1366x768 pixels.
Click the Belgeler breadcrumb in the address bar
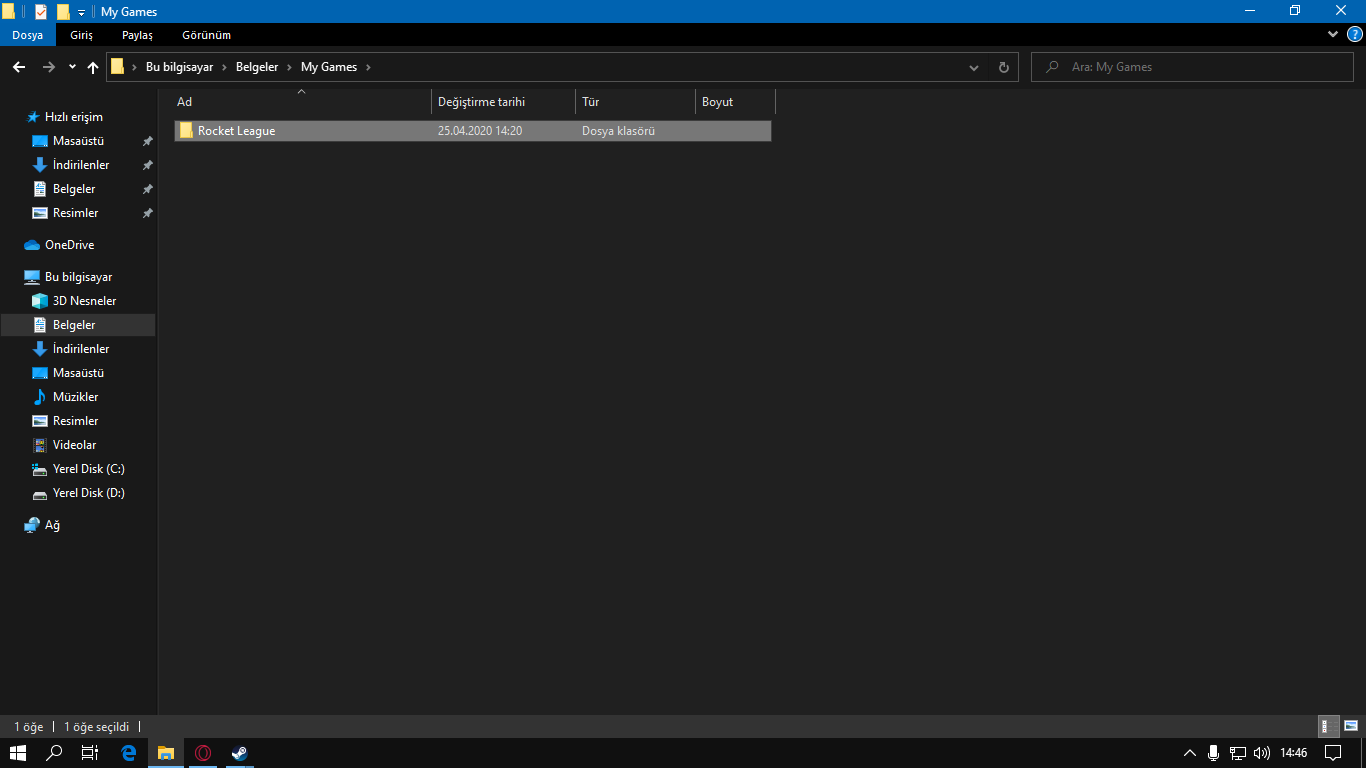pos(257,67)
